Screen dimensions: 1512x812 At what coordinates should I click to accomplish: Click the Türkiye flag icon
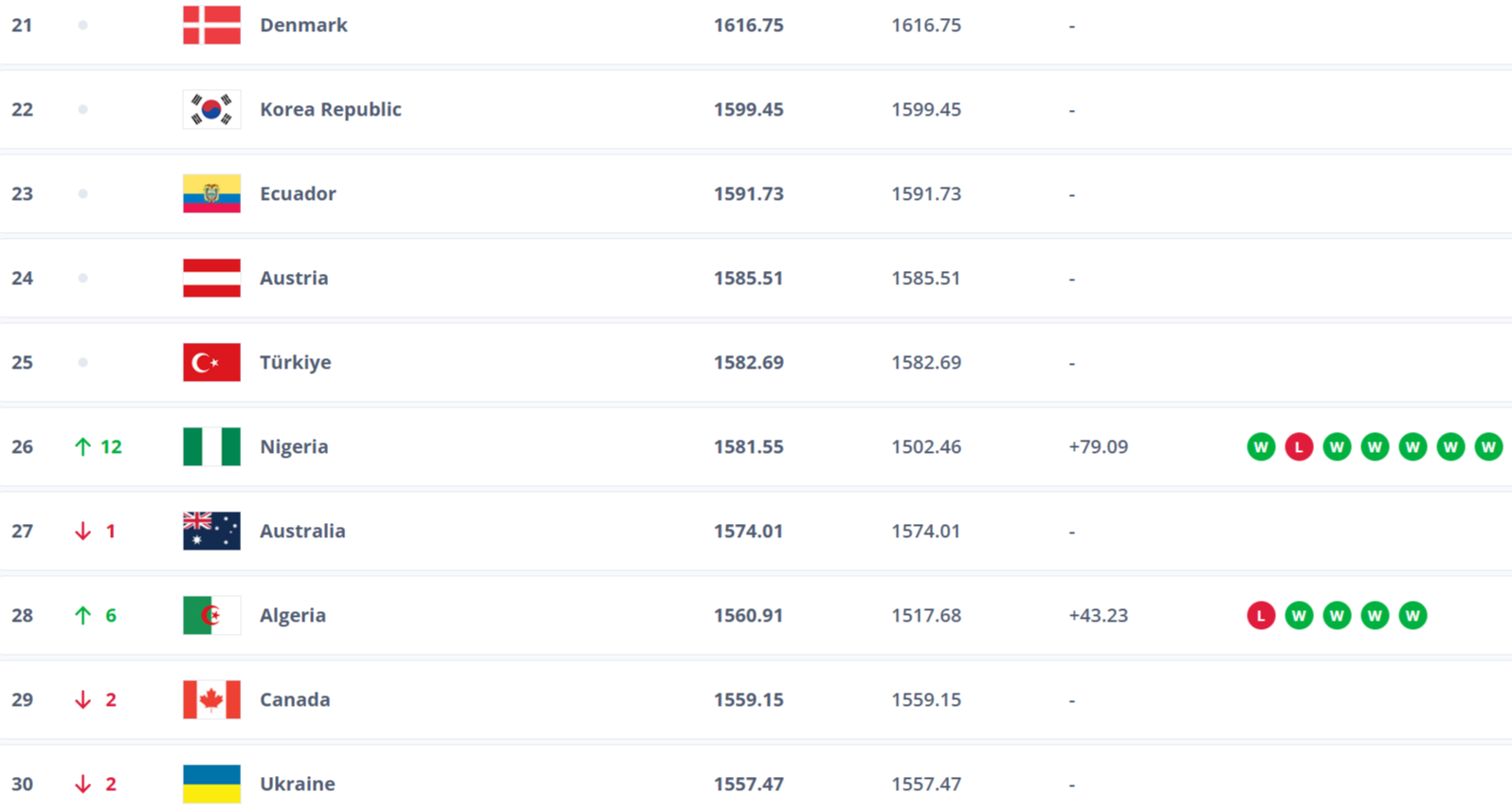point(211,363)
